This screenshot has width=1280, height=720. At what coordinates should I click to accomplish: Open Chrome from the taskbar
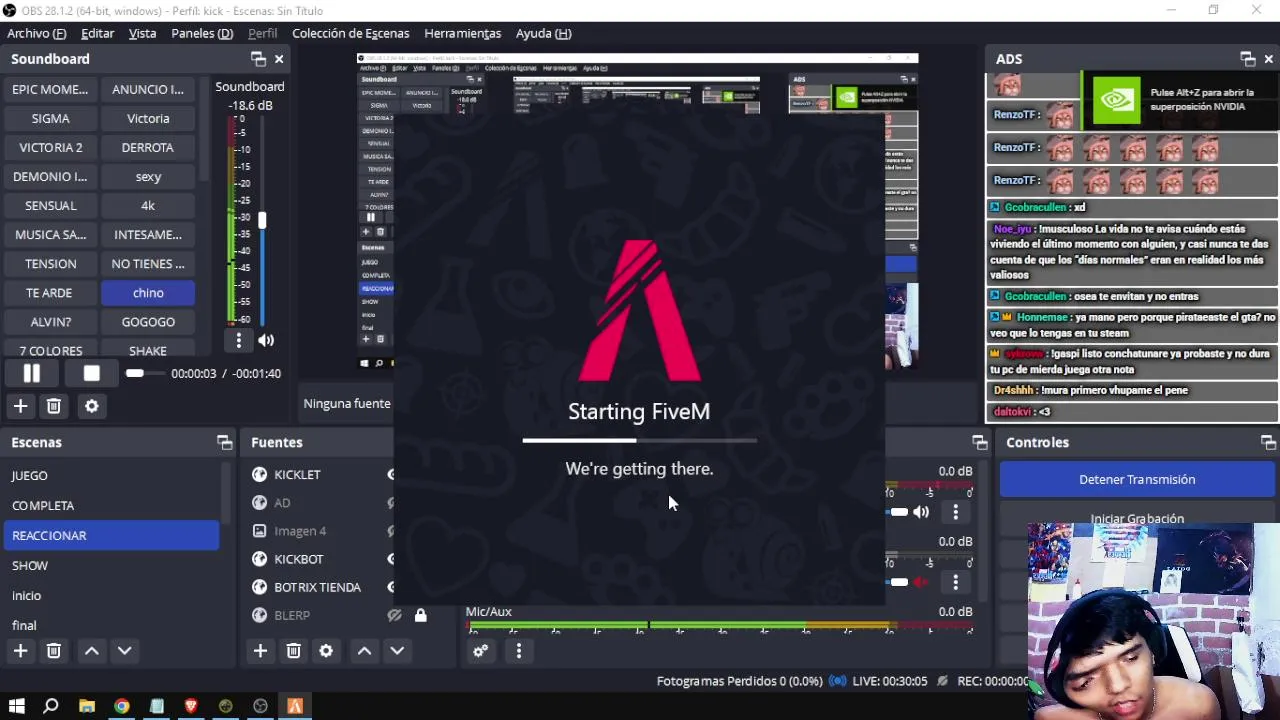click(x=121, y=706)
